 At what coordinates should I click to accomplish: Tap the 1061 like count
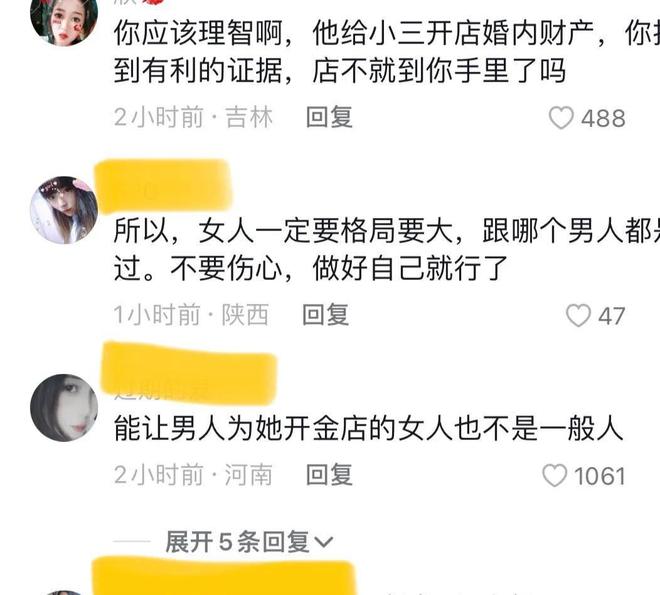(x=600, y=476)
